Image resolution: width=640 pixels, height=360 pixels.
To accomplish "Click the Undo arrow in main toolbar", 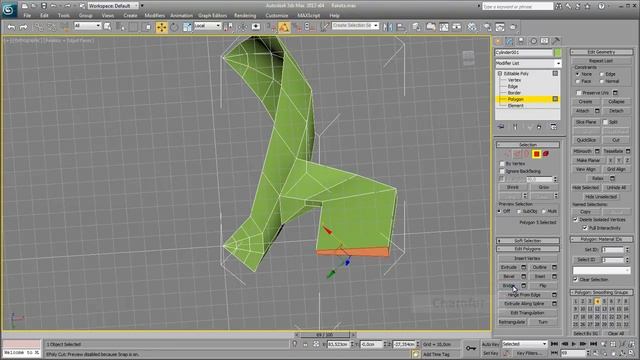I will pos(11,27).
